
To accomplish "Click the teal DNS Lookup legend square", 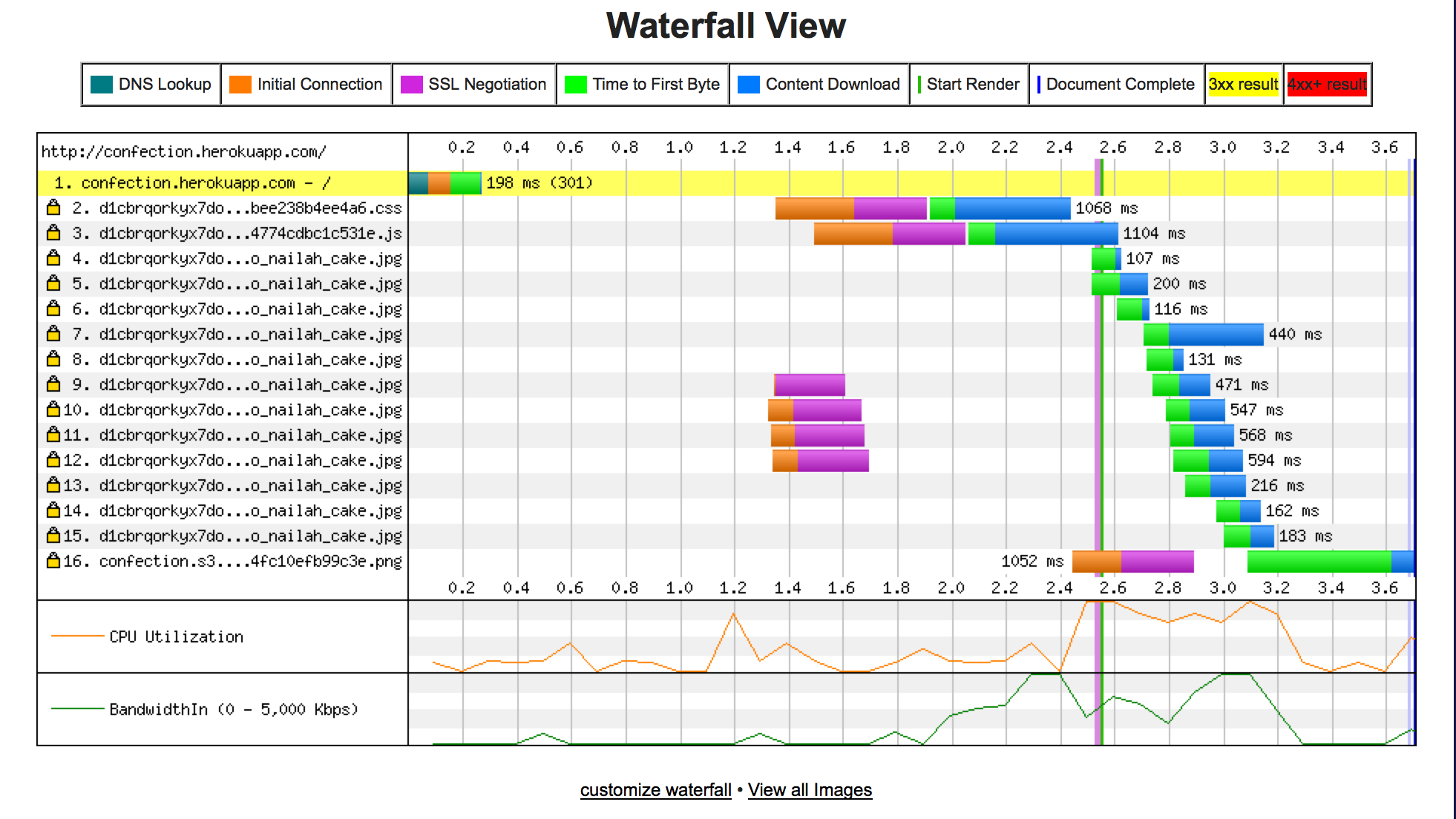I will point(102,84).
